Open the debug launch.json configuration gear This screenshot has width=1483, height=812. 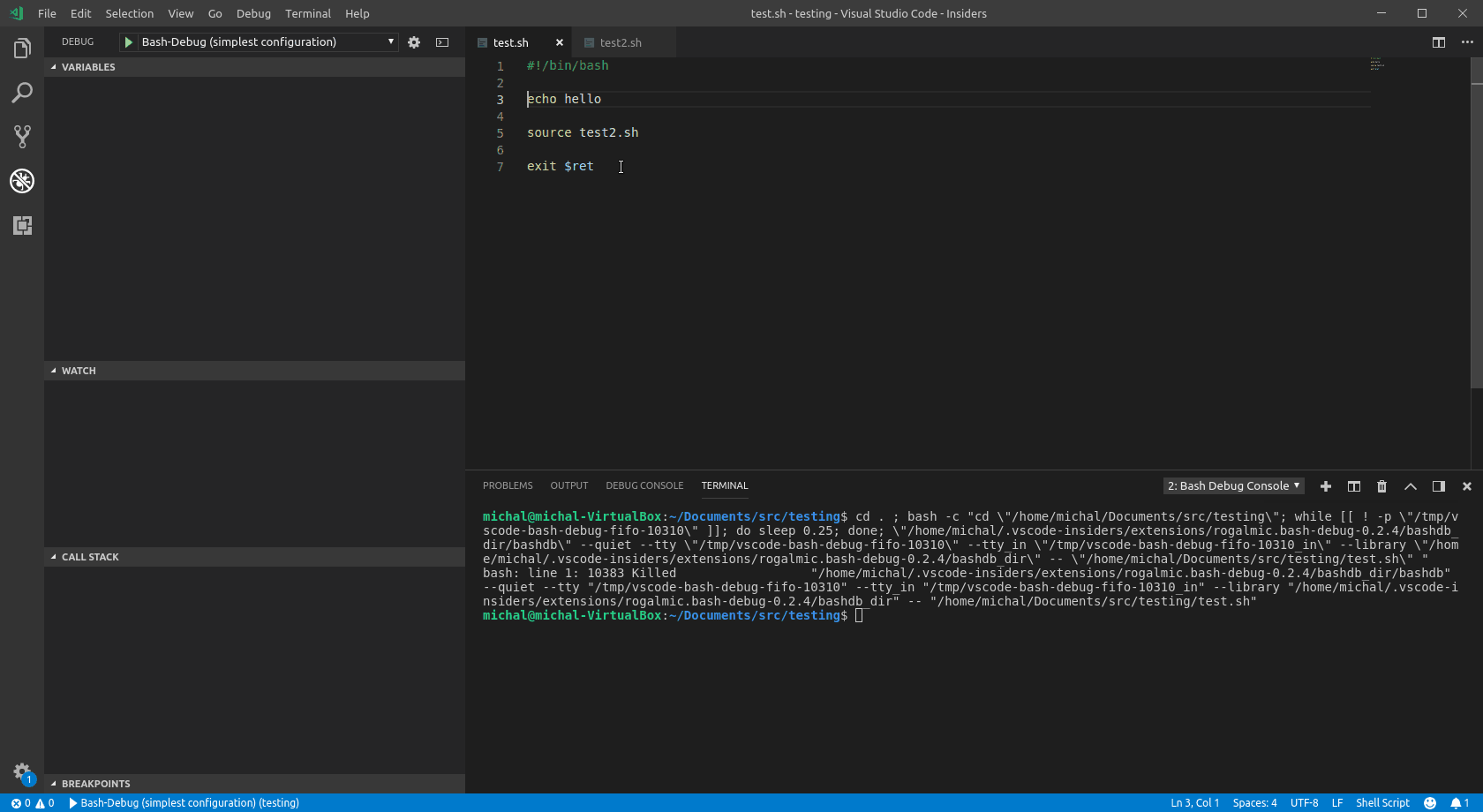point(413,41)
